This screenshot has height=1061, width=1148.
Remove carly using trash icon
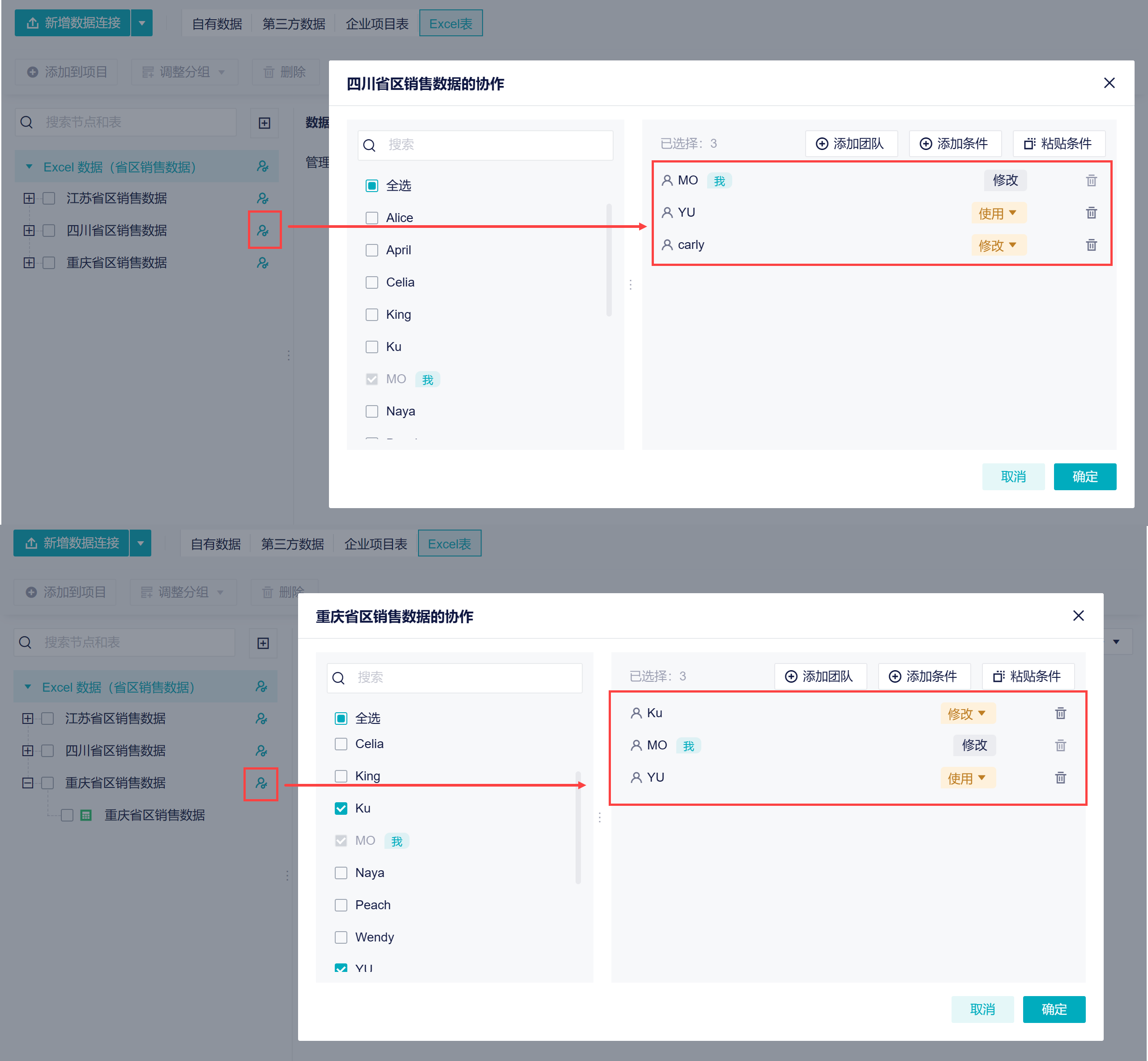1091,245
